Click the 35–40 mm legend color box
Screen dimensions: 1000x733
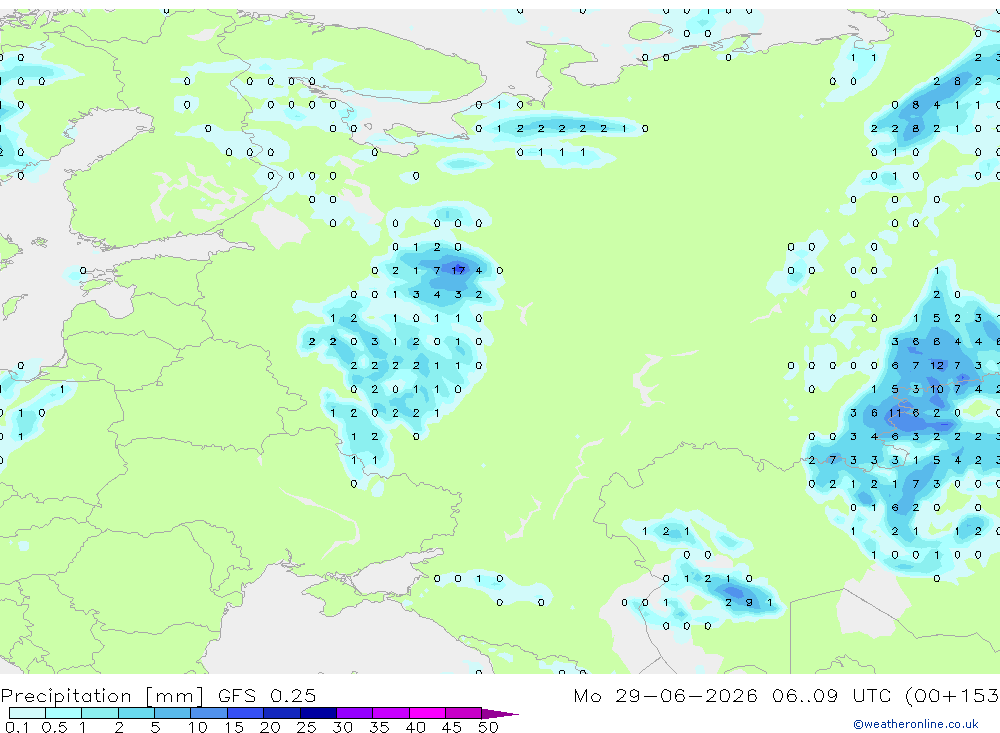coord(391,713)
